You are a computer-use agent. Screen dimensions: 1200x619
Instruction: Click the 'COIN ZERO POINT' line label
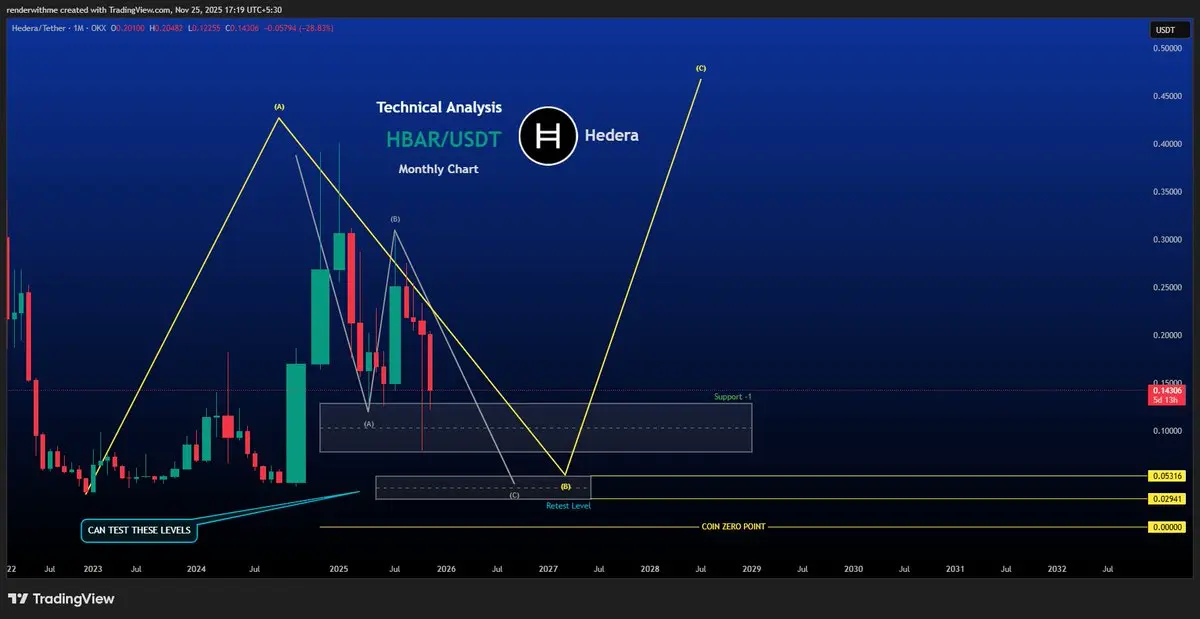tap(733, 526)
